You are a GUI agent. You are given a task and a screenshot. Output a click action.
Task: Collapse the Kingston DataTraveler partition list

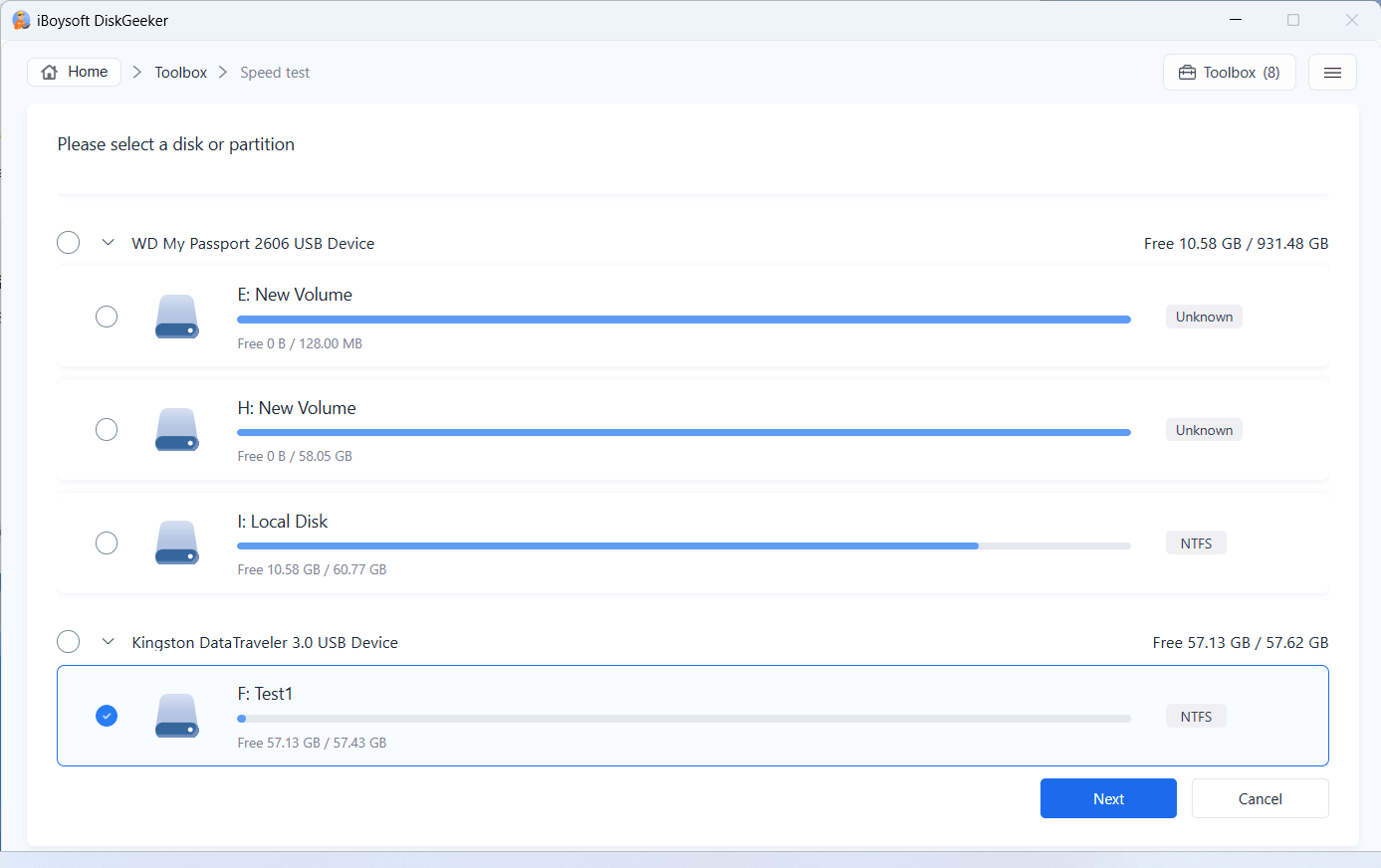coord(108,642)
